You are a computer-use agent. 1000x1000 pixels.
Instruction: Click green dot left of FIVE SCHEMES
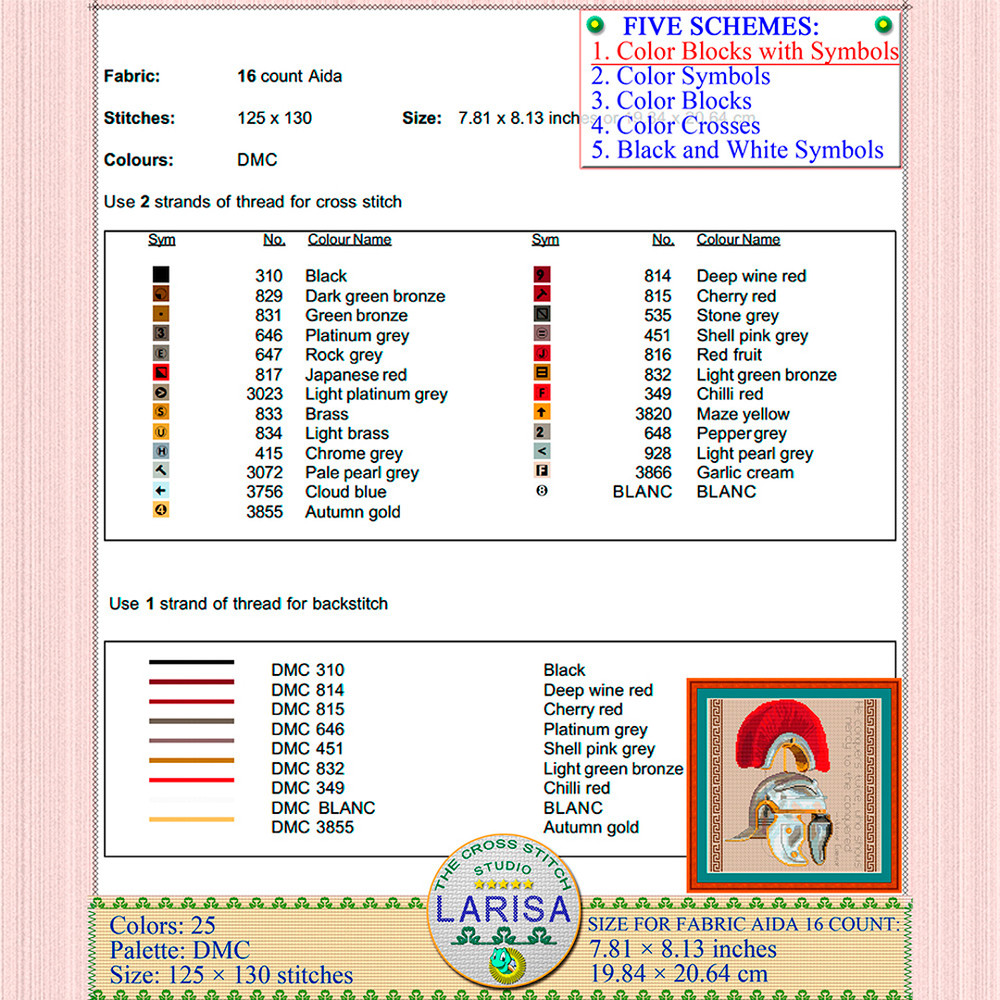595,26
